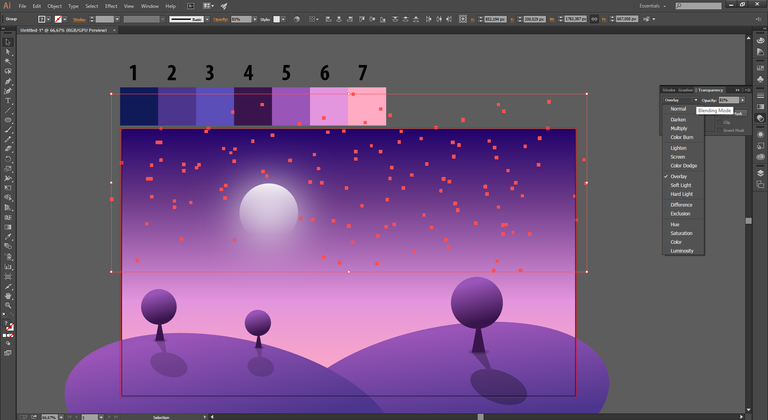Choose Normal blending mode
The height and width of the screenshot is (420, 768).
(678, 109)
